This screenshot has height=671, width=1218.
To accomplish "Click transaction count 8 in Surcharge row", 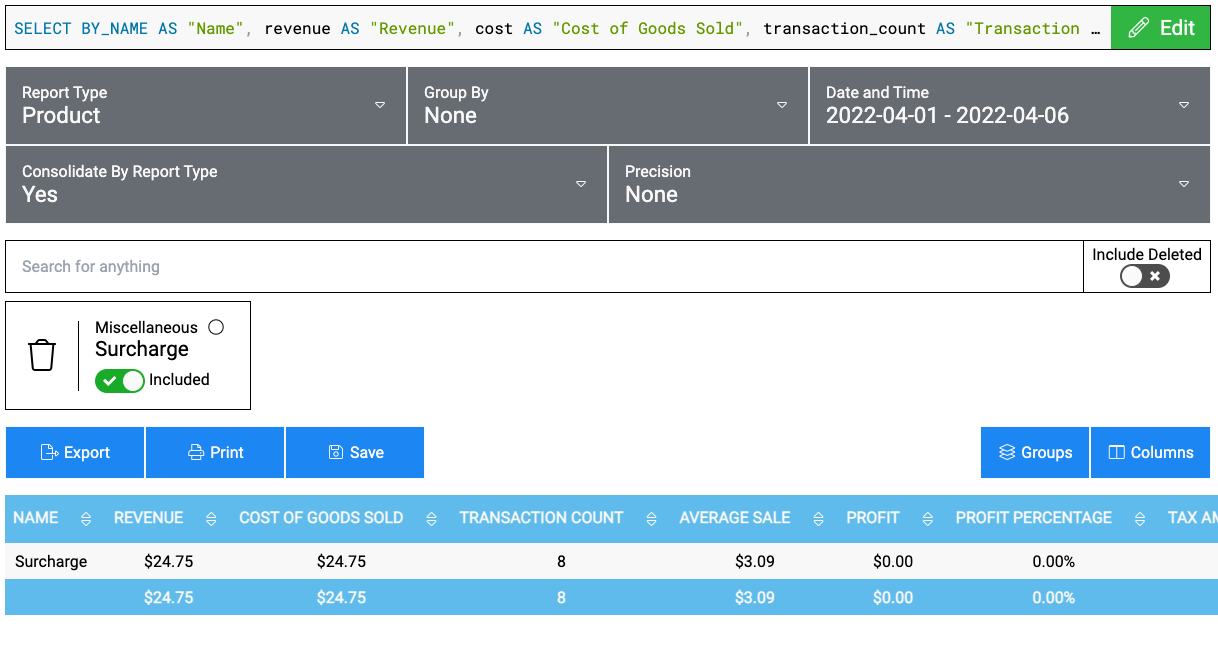I will pos(561,562).
